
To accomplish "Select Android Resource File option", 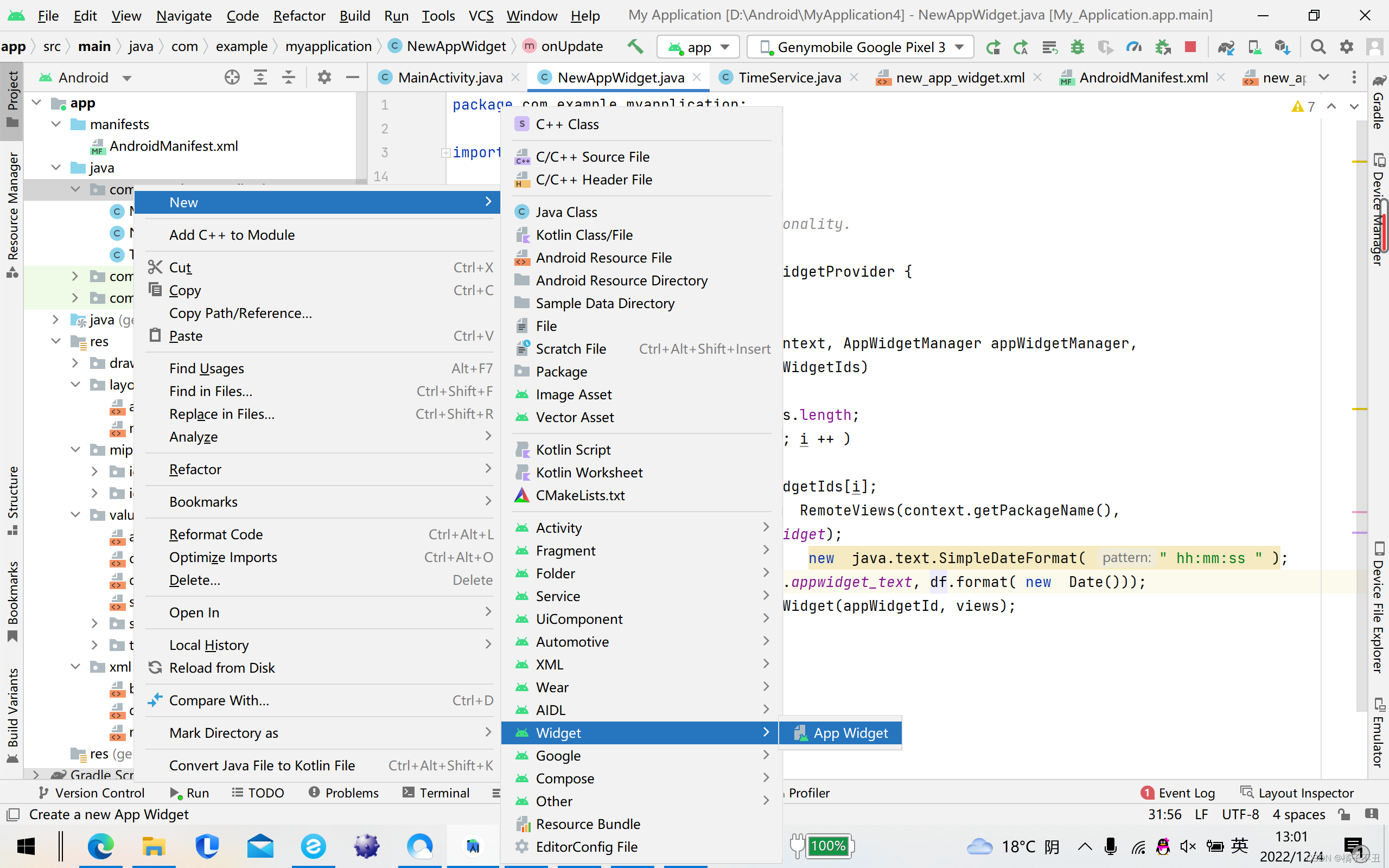I will (603, 257).
